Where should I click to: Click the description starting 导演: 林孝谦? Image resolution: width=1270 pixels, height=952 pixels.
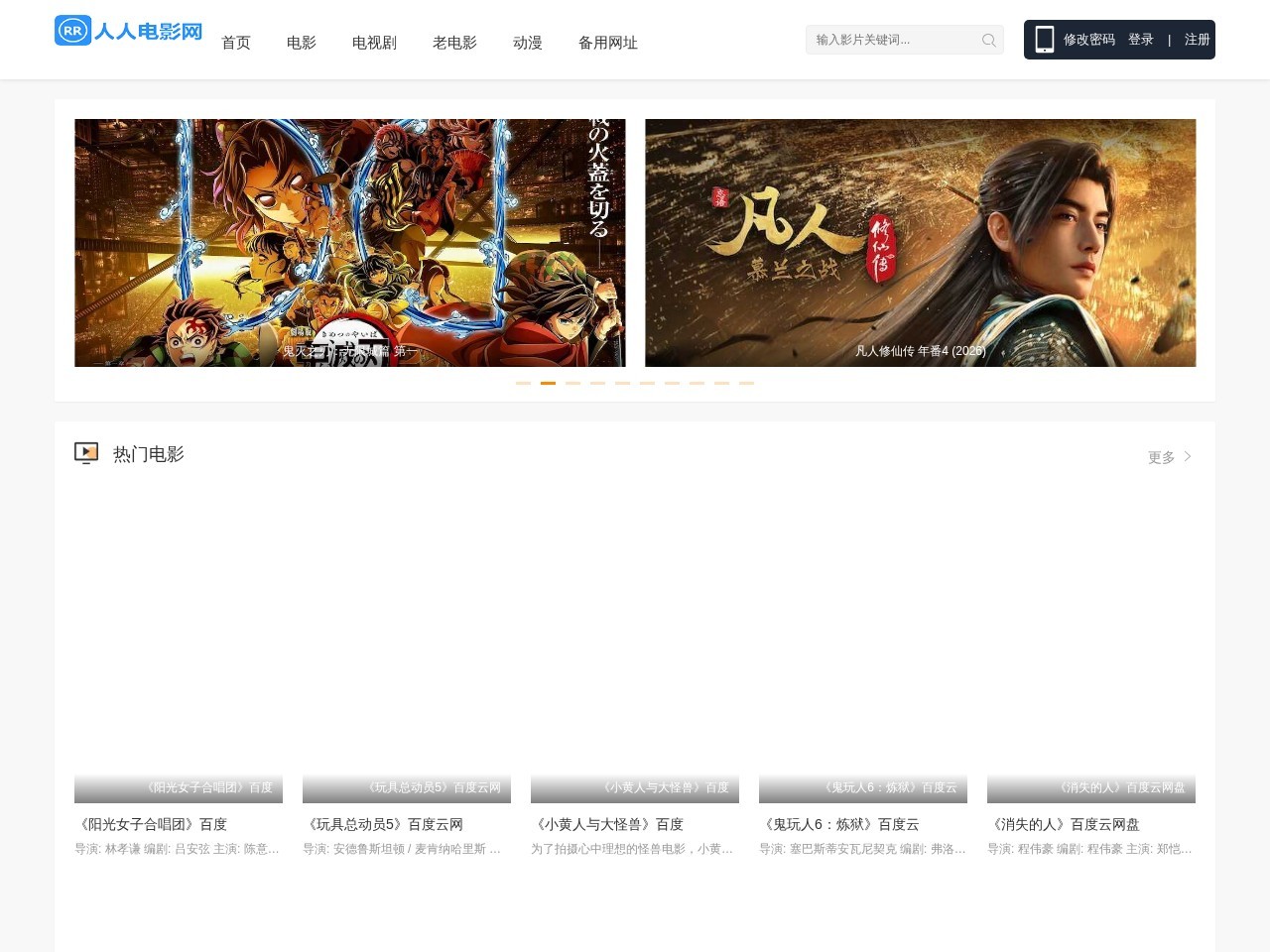(179, 849)
